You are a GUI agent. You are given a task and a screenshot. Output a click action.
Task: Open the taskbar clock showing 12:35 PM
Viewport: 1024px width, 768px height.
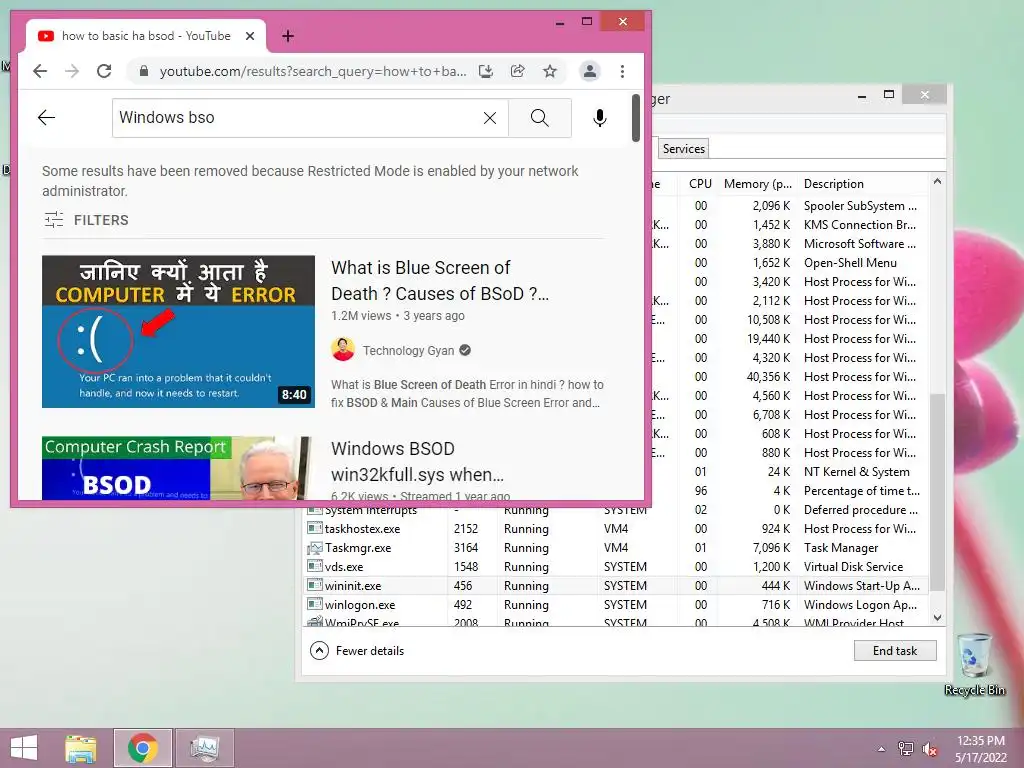click(x=980, y=749)
